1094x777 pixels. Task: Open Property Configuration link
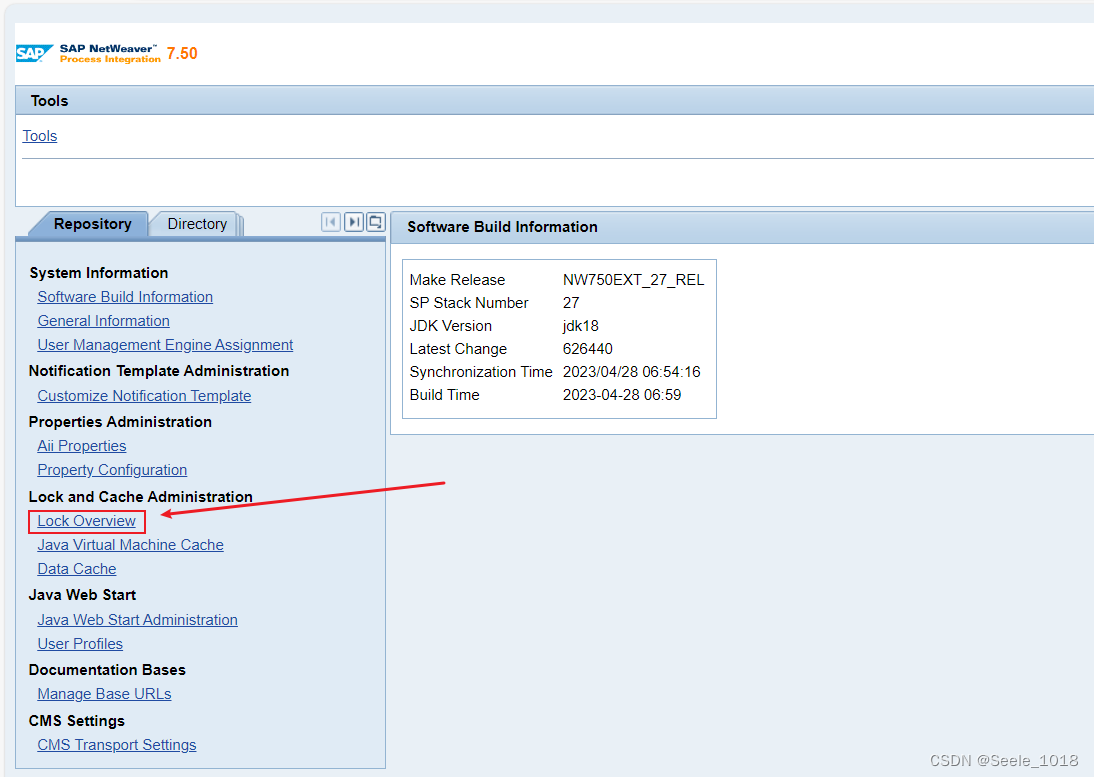112,470
